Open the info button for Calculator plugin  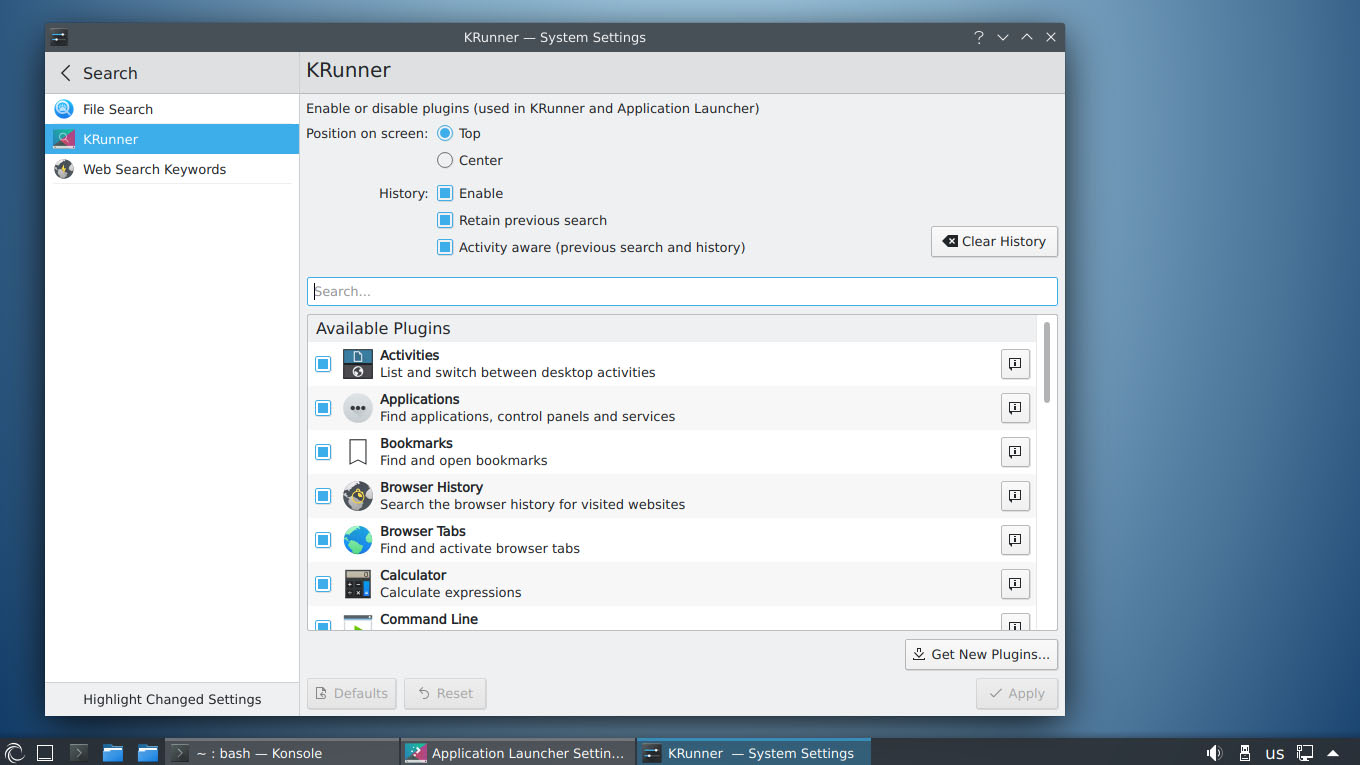coord(1015,584)
